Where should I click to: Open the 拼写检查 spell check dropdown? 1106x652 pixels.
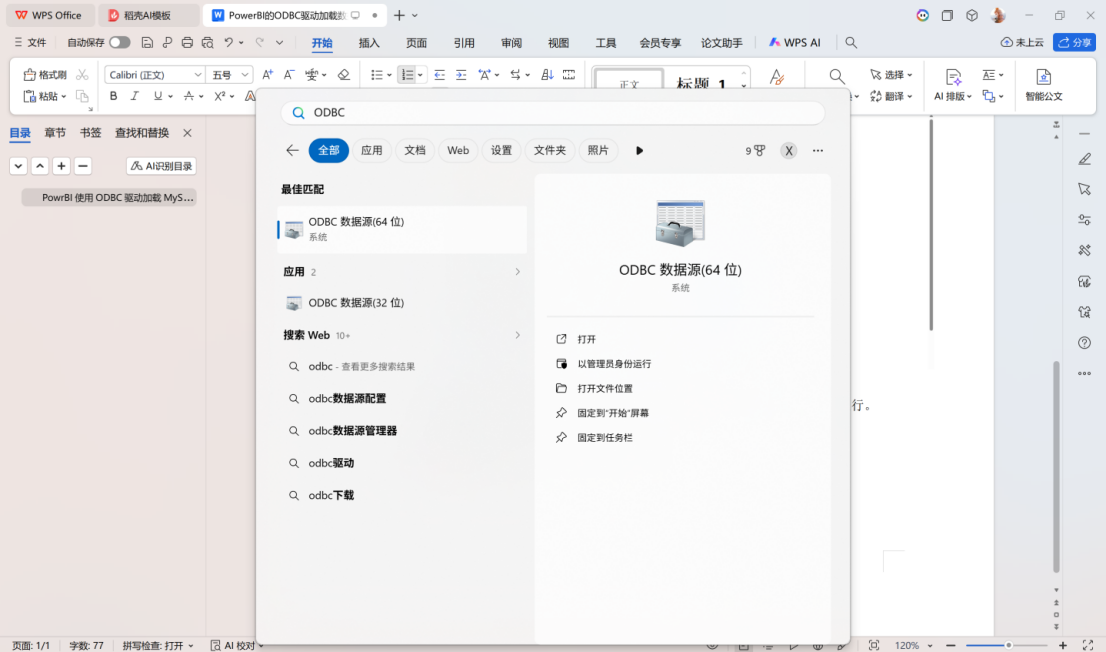pyautogui.click(x=158, y=645)
